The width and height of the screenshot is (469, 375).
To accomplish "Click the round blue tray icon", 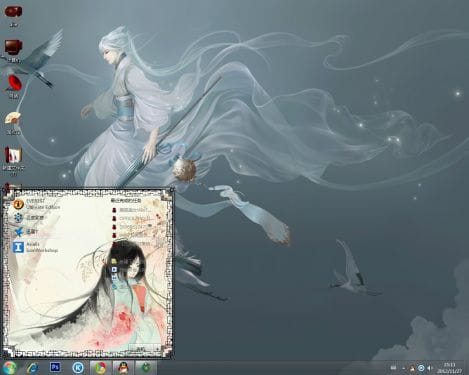I will tap(421, 368).
